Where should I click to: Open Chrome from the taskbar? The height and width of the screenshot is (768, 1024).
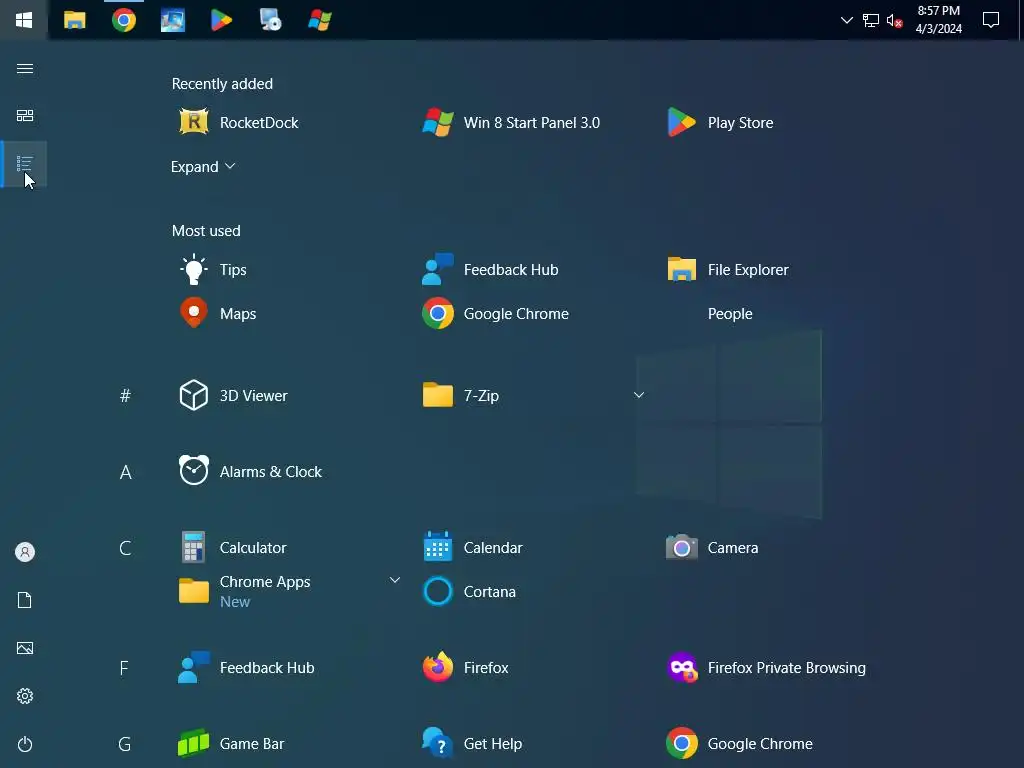[124, 20]
